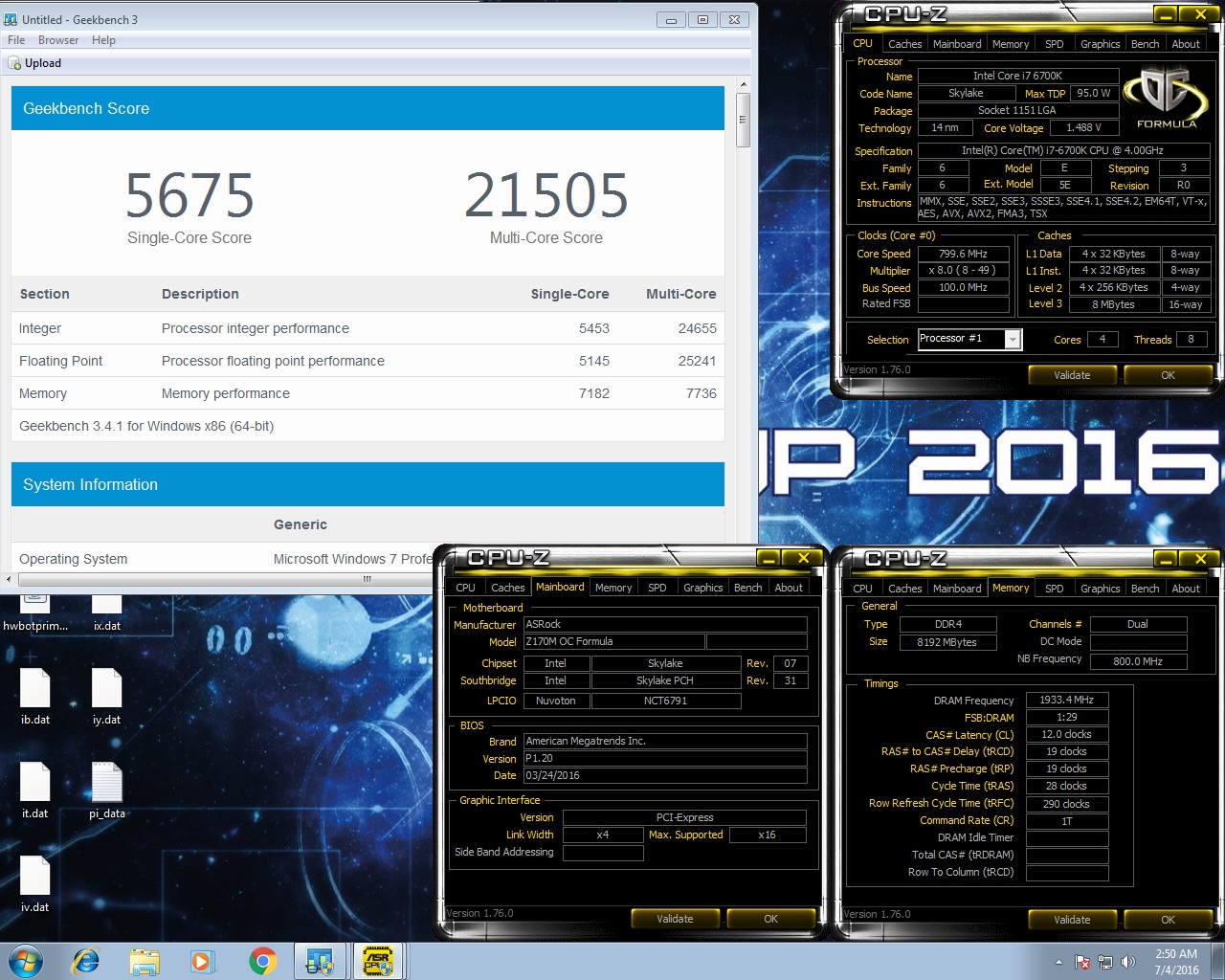Click the Core Speed value 799.6 MHz

coord(964,254)
